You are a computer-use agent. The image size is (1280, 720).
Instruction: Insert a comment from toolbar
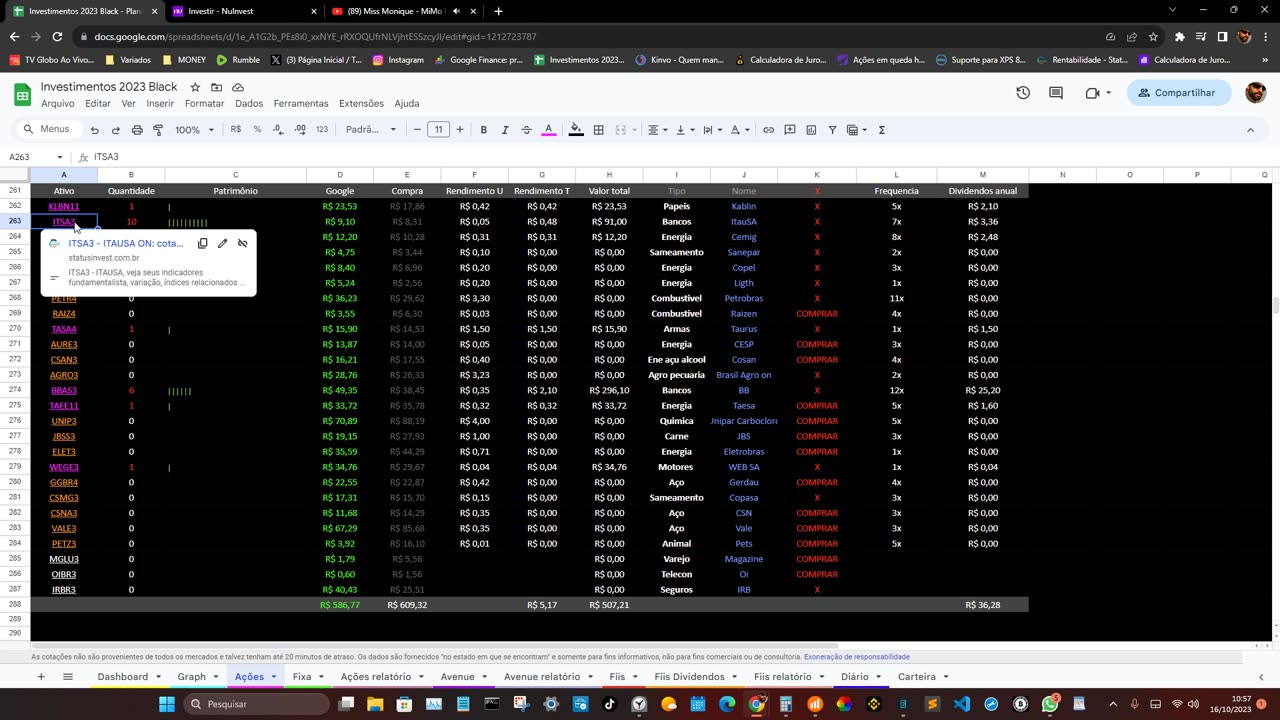(790, 130)
